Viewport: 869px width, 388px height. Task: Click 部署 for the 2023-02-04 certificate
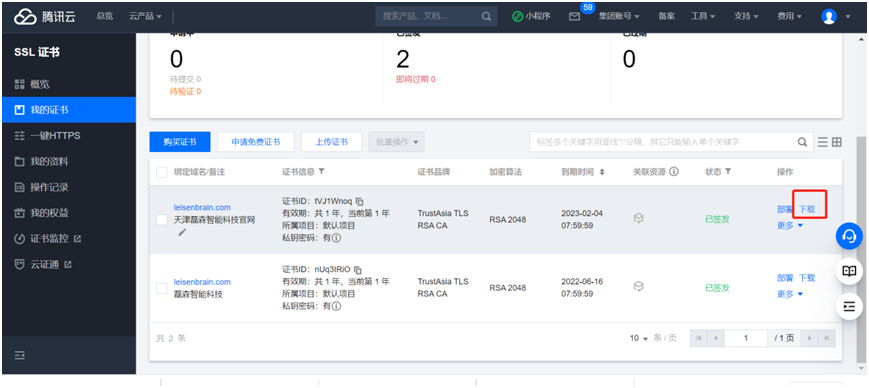pos(785,210)
